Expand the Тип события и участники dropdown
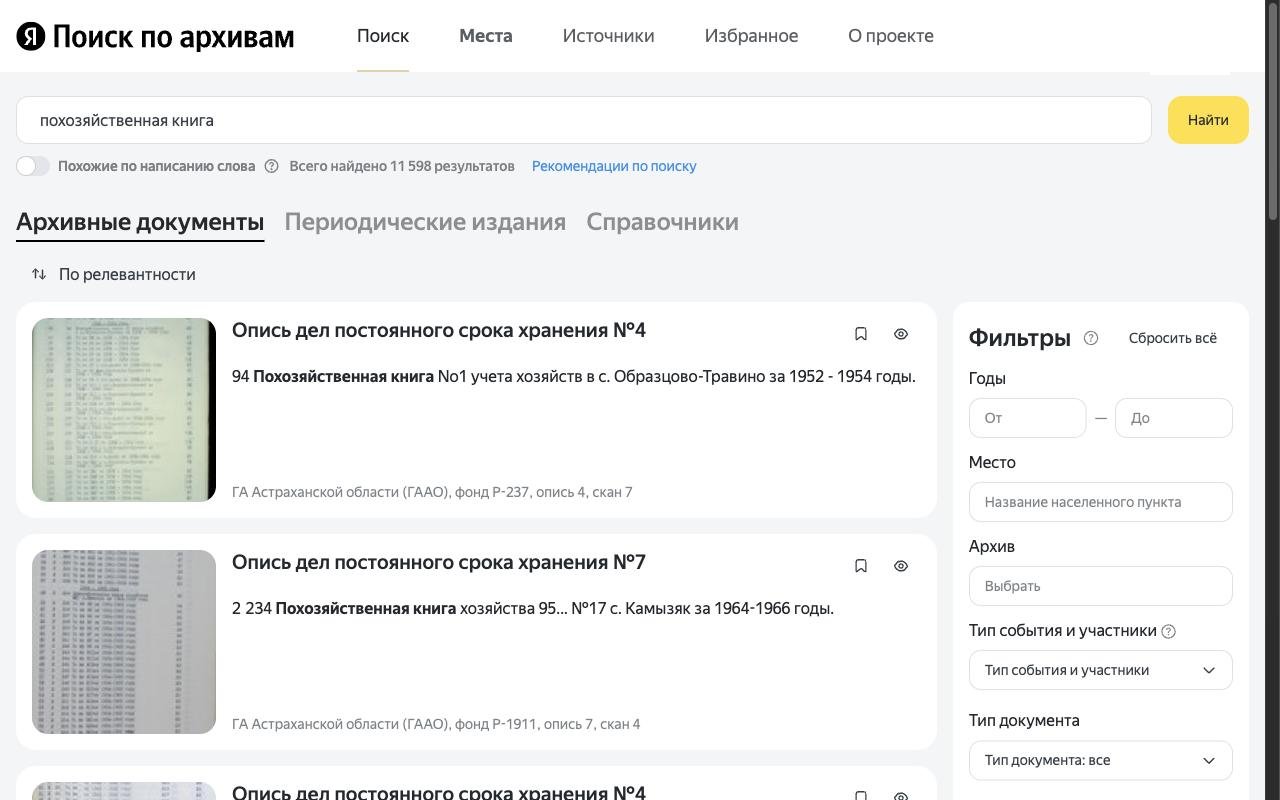The width and height of the screenshot is (1280, 800). coord(1100,670)
